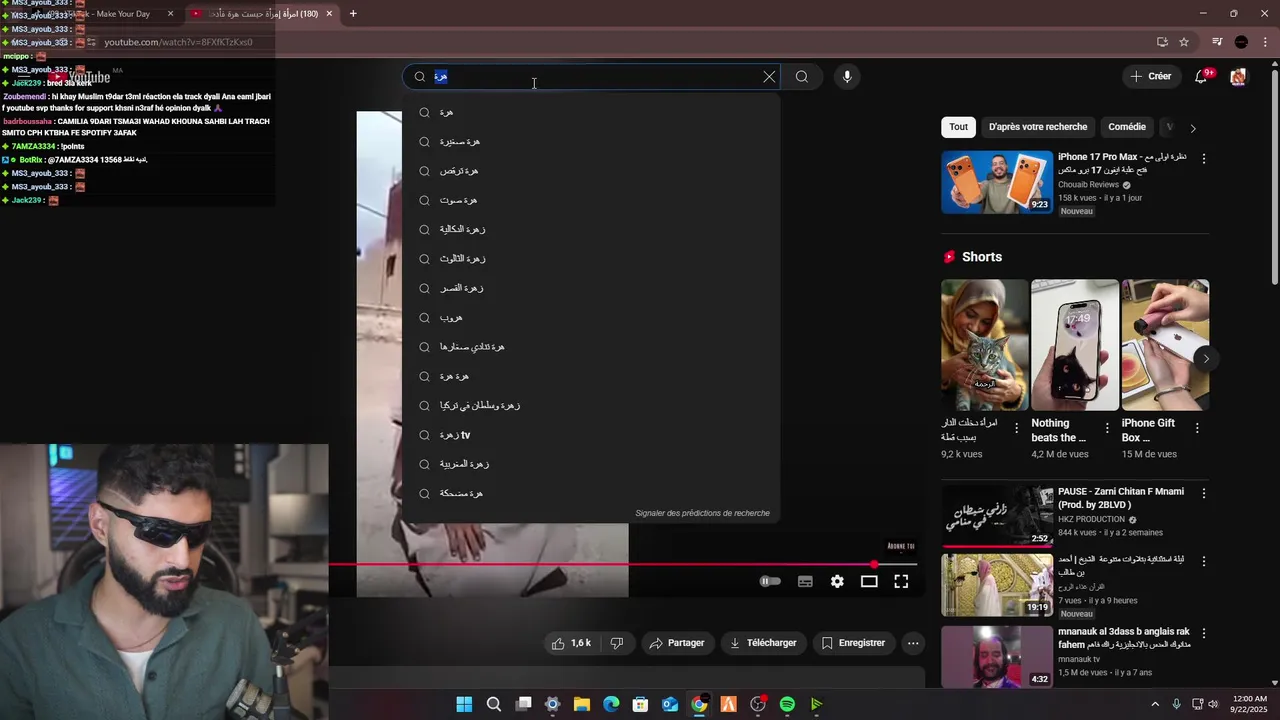Open options for the iPhone Gift Box short
1280x720 pixels.
pos(1197,428)
